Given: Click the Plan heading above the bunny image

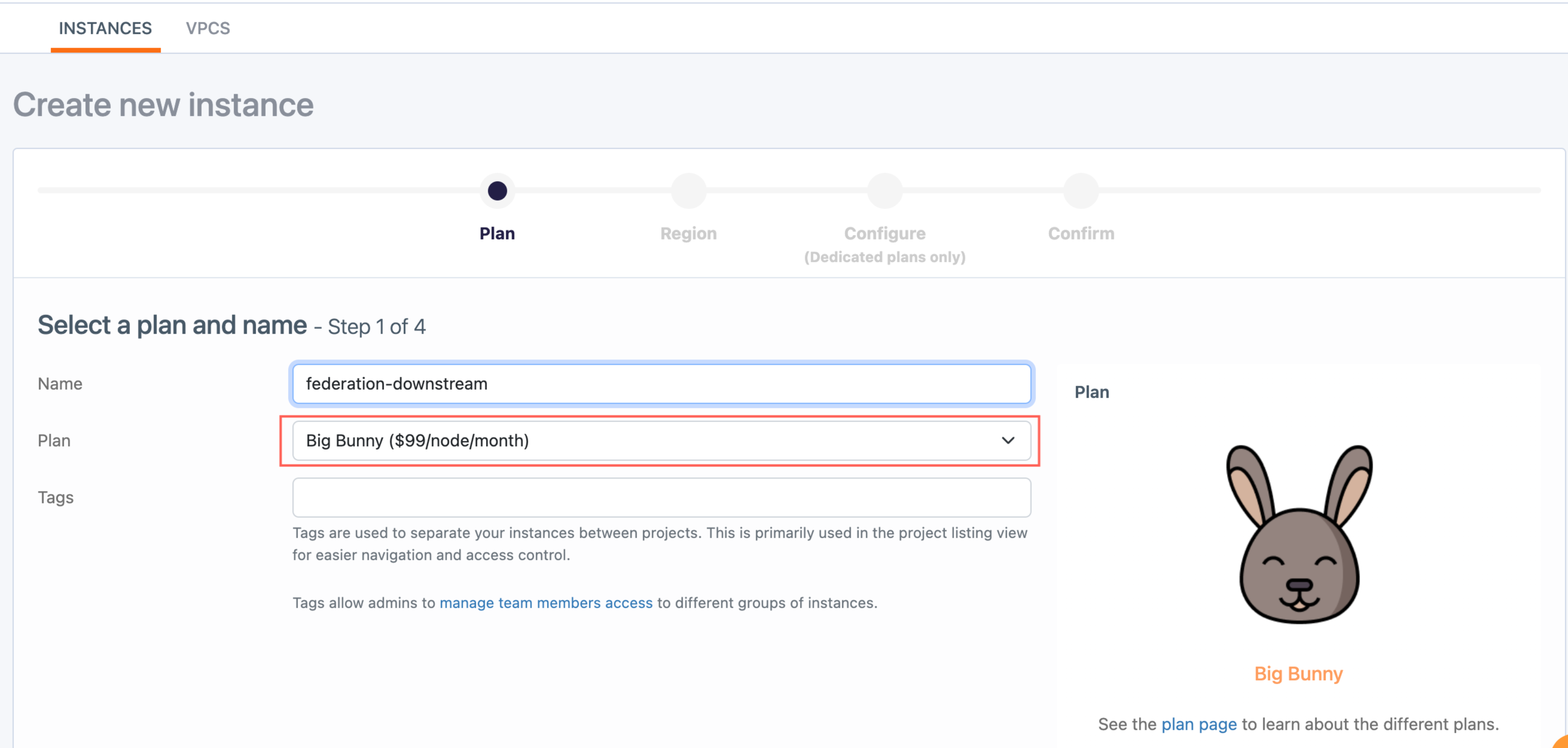Looking at the screenshot, I should pos(1091,392).
